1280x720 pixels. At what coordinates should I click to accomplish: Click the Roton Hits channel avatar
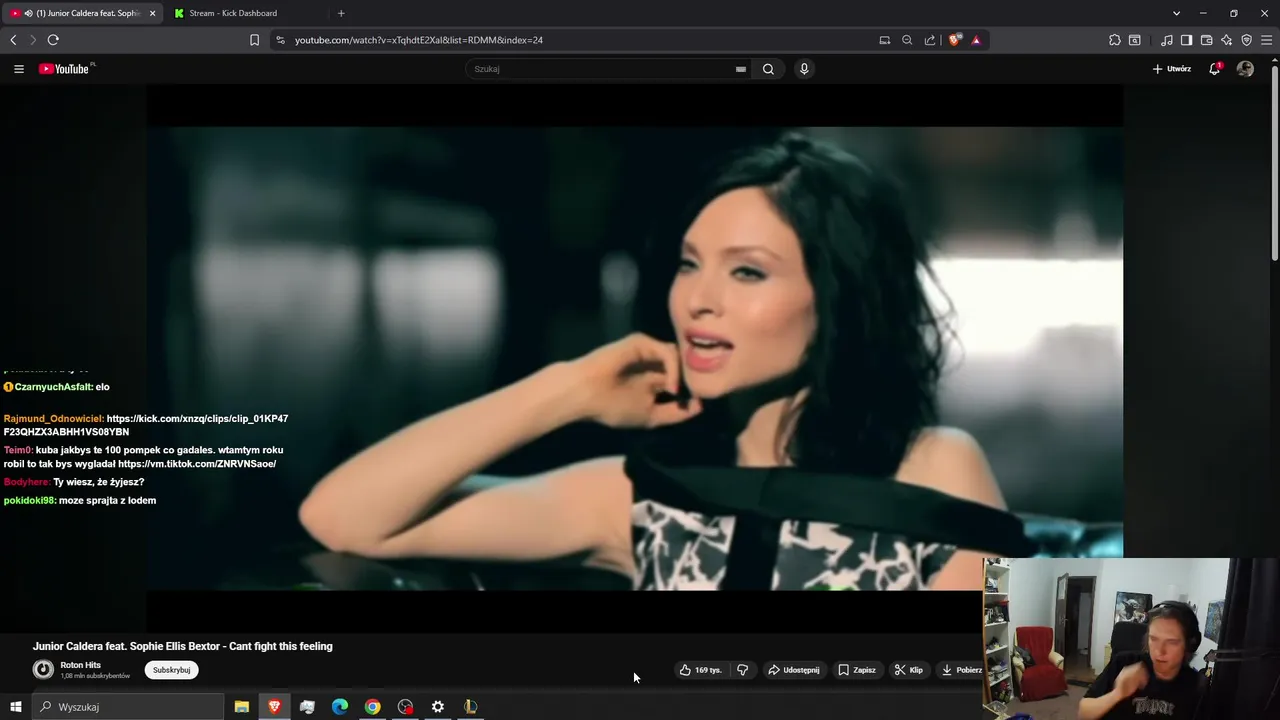(x=43, y=670)
